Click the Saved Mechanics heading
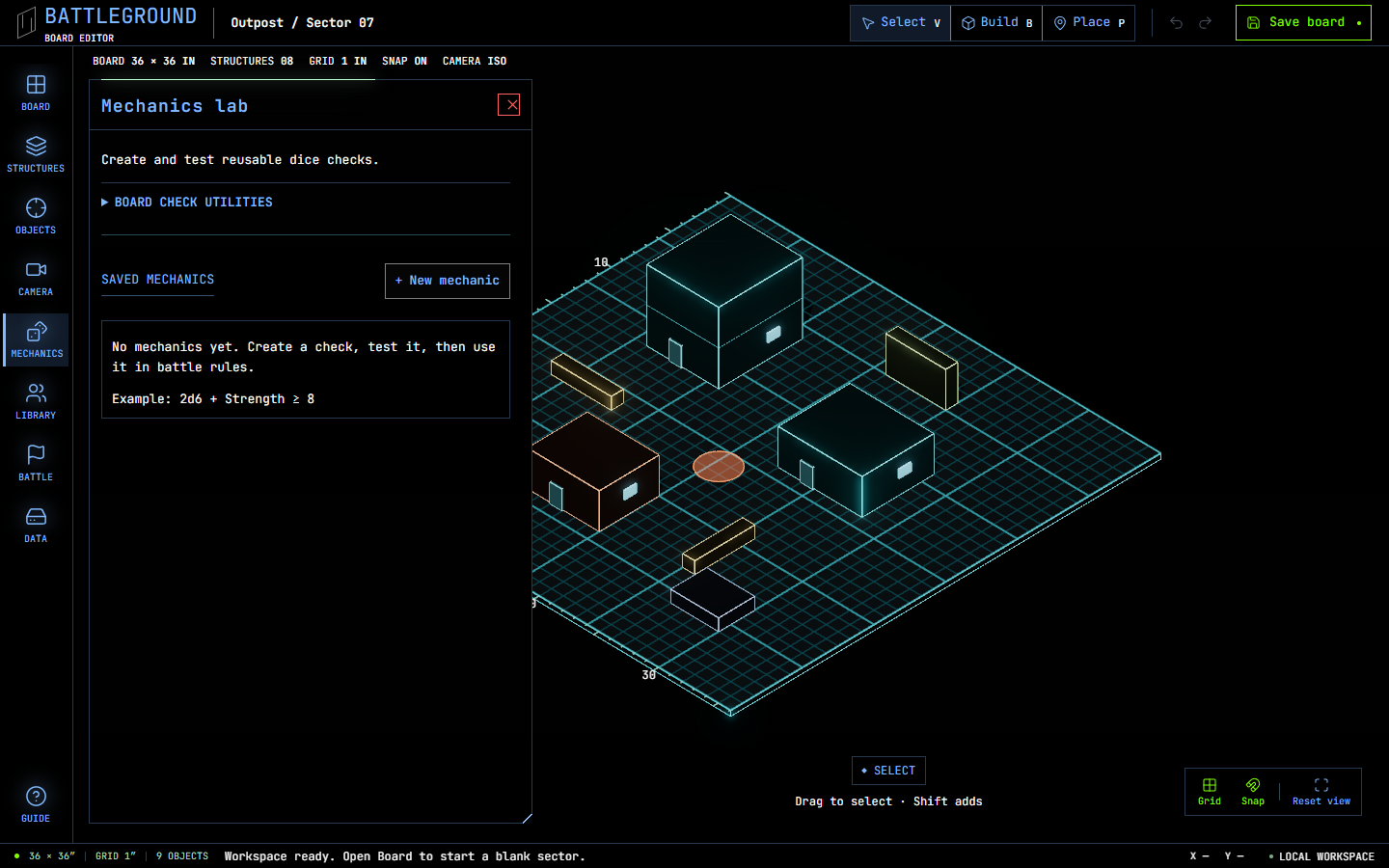Image resolution: width=1389 pixels, height=868 pixels. coord(158,280)
